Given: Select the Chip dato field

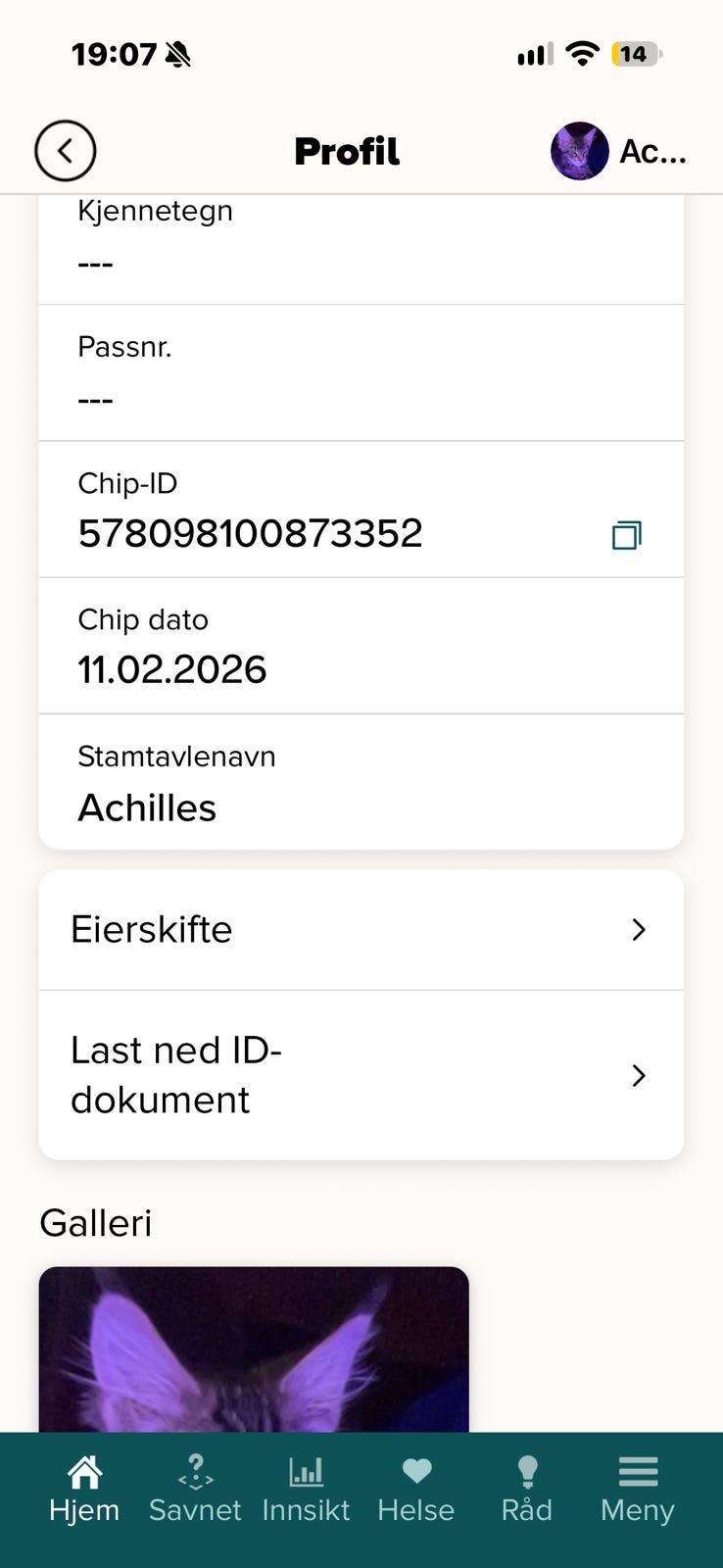Looking at the screenshot, I should pyautogui.click(x=361, y=646).
